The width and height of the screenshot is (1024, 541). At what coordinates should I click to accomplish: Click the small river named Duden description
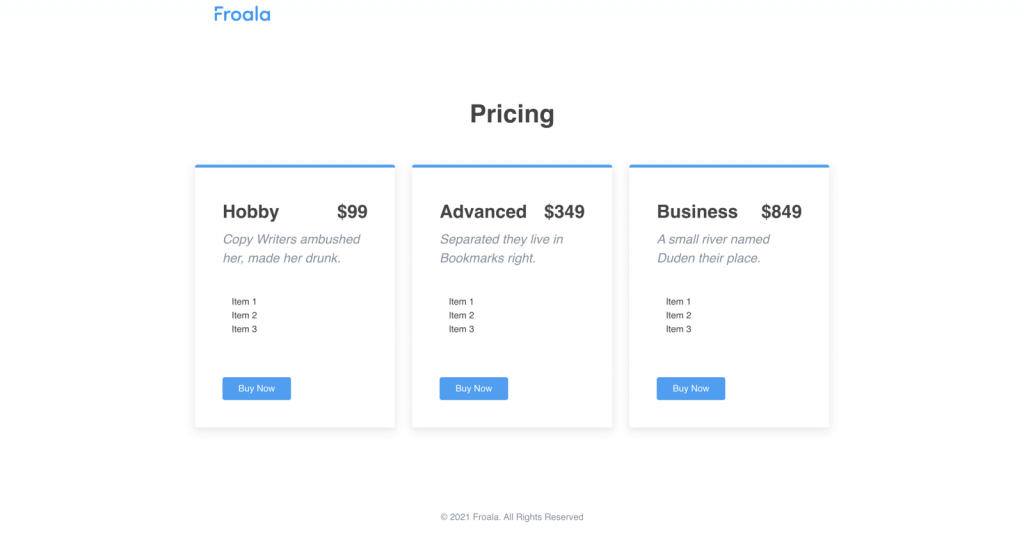point(713,249)
